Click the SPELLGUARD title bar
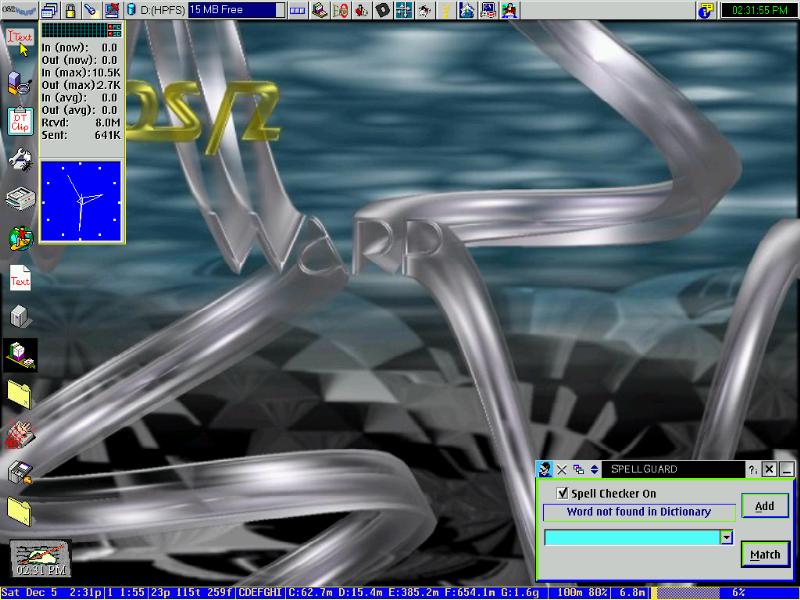Image resolution: width=800 pixels, height=600 pixels. (673, 469)
